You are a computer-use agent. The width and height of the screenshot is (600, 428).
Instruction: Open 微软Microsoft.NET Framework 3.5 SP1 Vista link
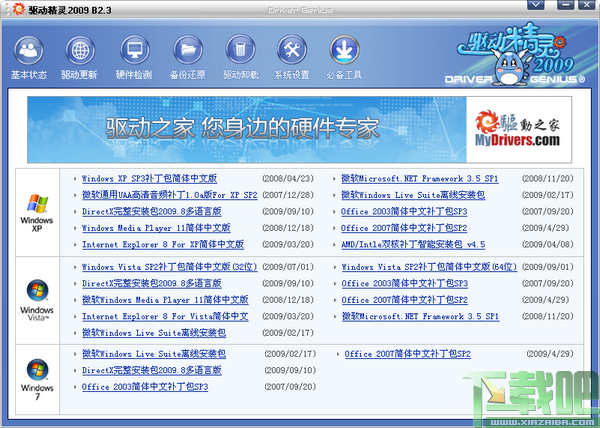(x=421, y=316)
